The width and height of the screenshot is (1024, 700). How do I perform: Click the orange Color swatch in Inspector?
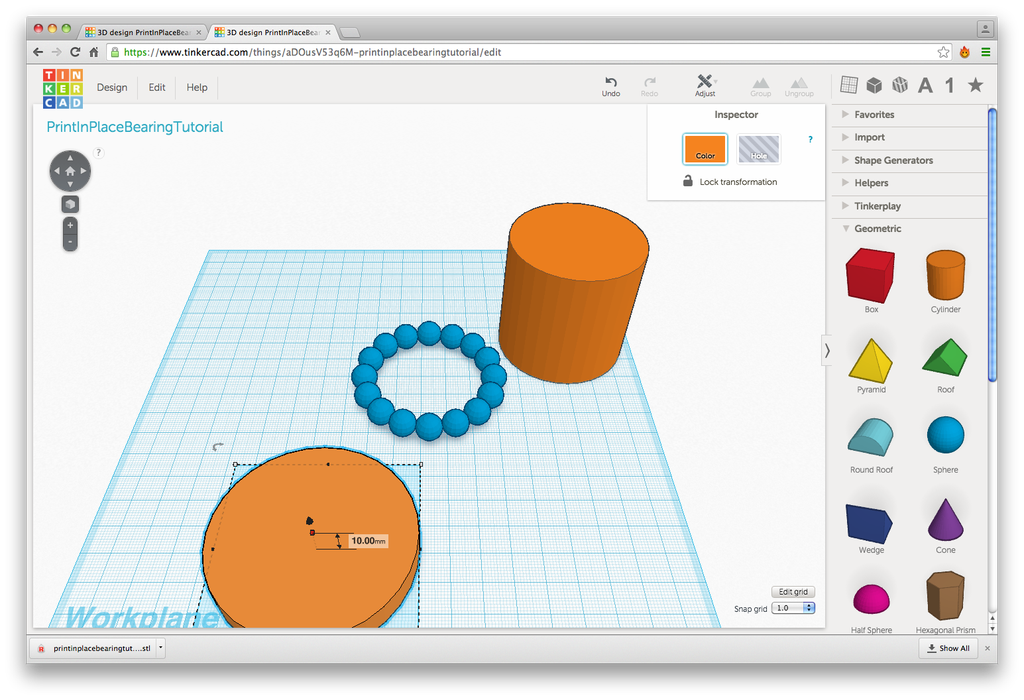click(x=705, y=149)
